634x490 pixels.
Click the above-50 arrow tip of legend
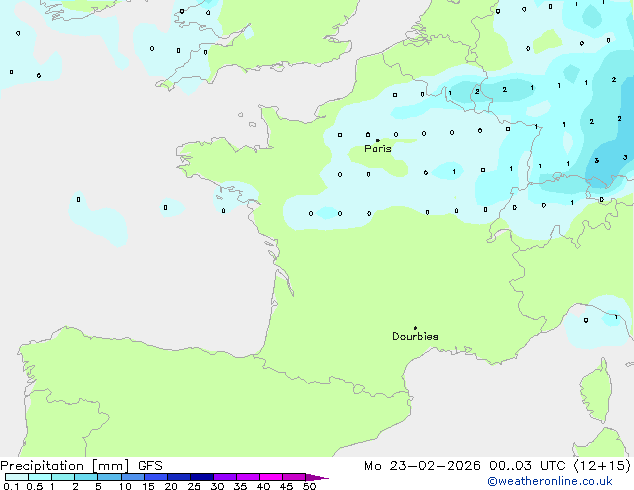click(x=317, y=477)
